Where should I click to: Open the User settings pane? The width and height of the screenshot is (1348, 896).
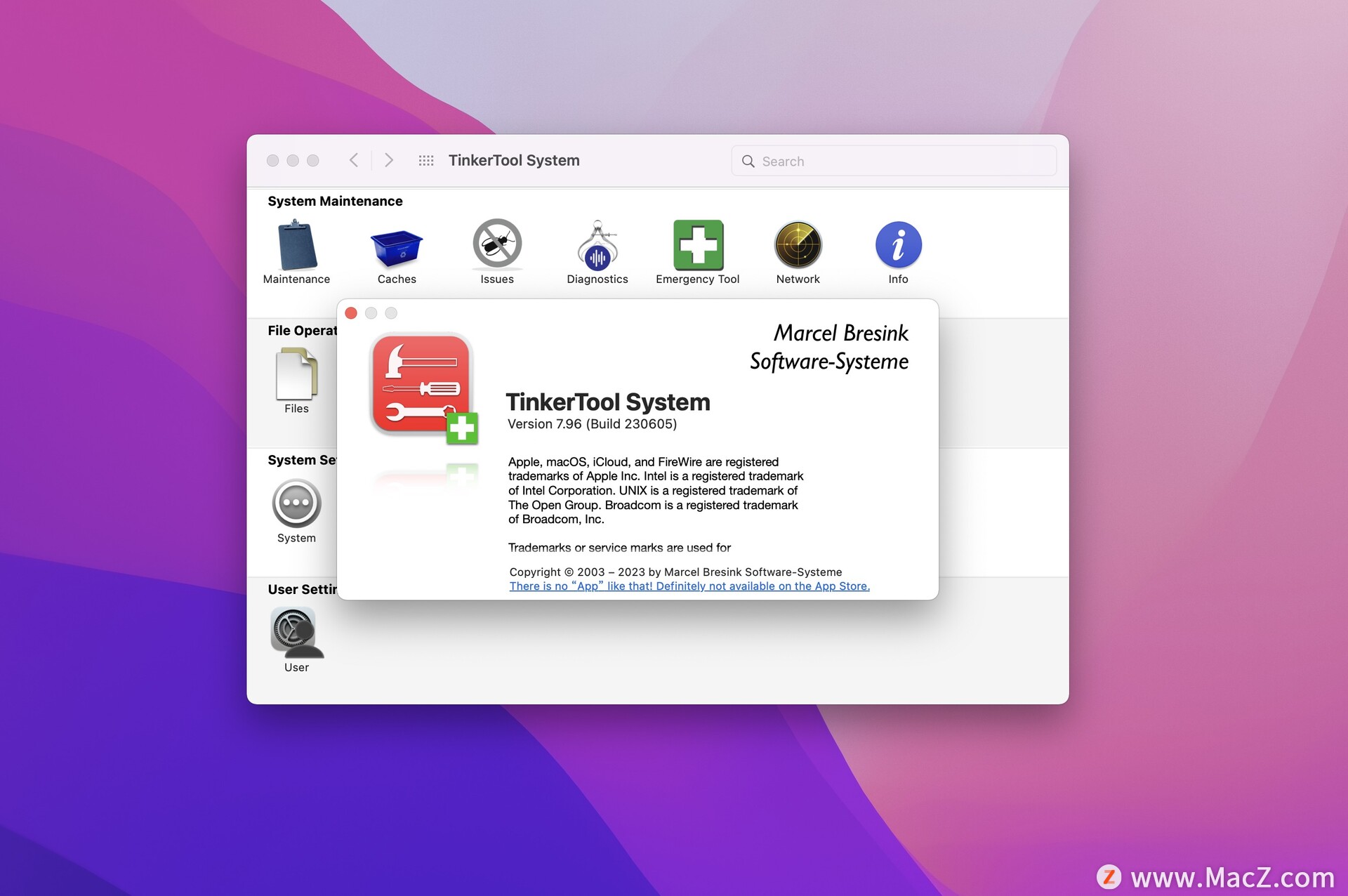pyautogui.click(x=296, y=640)
